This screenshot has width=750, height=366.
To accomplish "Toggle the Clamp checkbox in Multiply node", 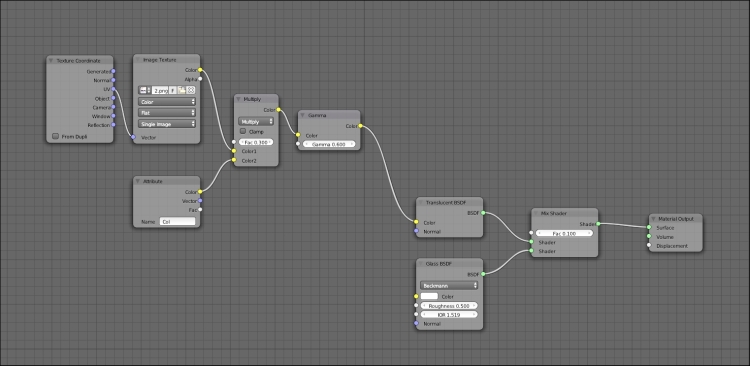I will pos(243,131).
